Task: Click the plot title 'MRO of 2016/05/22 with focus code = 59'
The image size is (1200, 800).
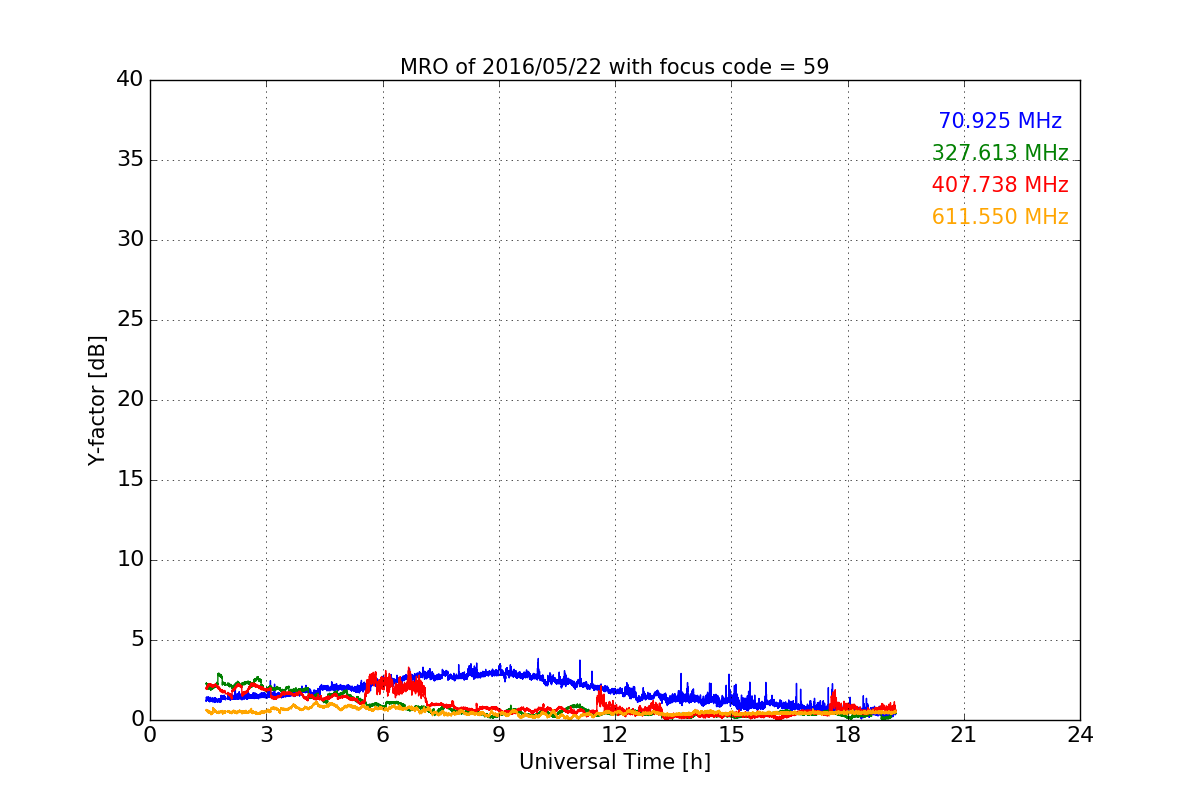Action: 614,67
